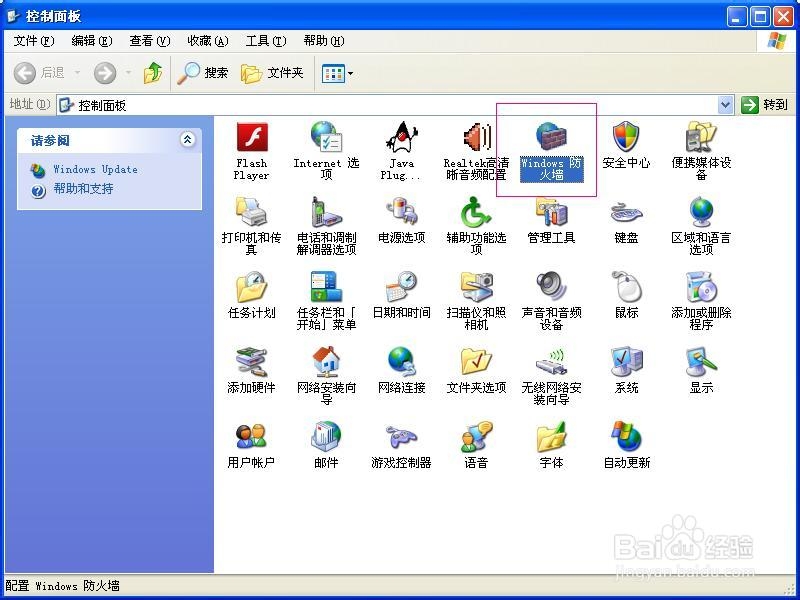Open the Internet 选项 icon

(326, 138)
